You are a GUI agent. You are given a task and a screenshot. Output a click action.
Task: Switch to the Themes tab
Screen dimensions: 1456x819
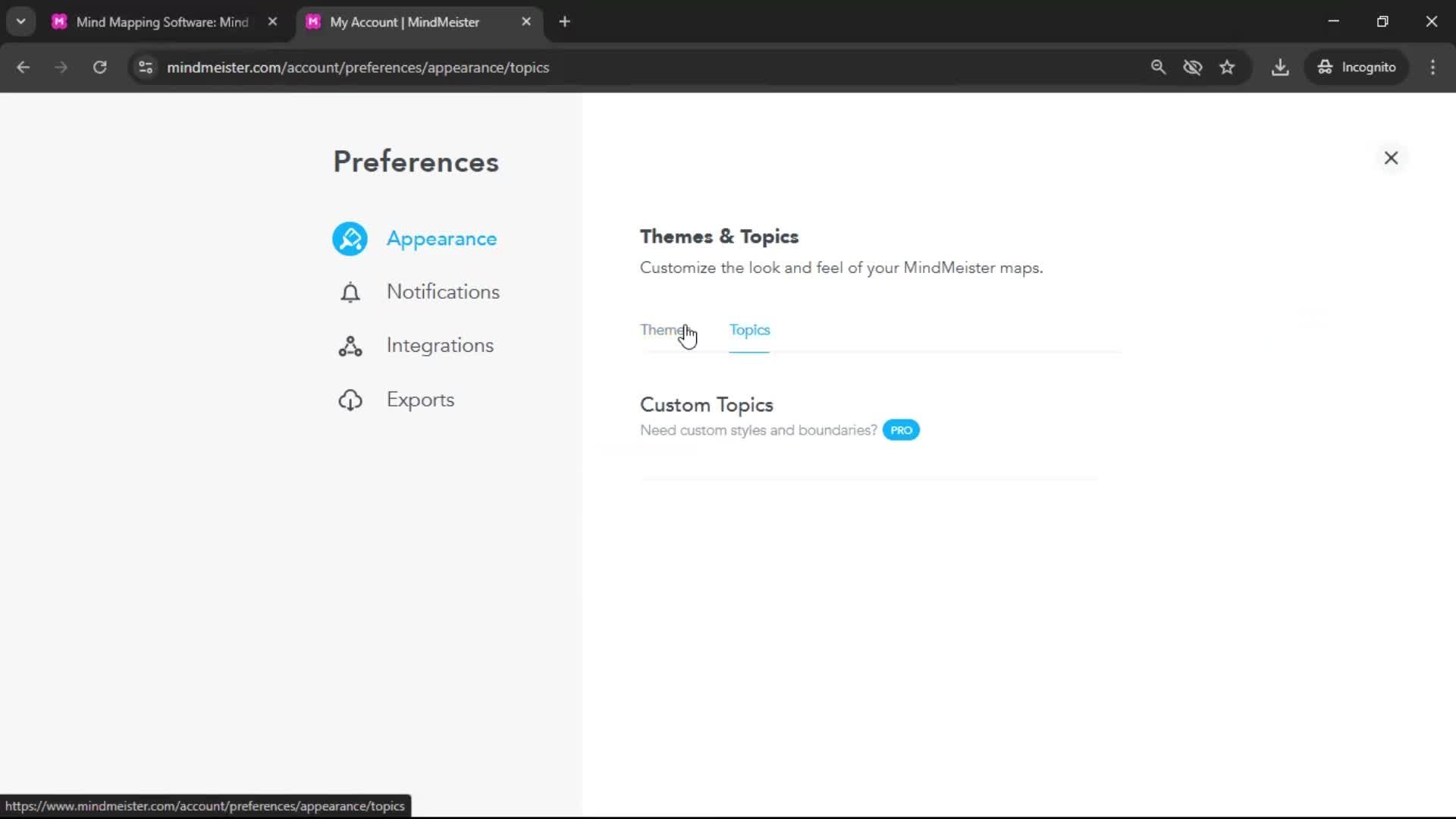point(664,330)
